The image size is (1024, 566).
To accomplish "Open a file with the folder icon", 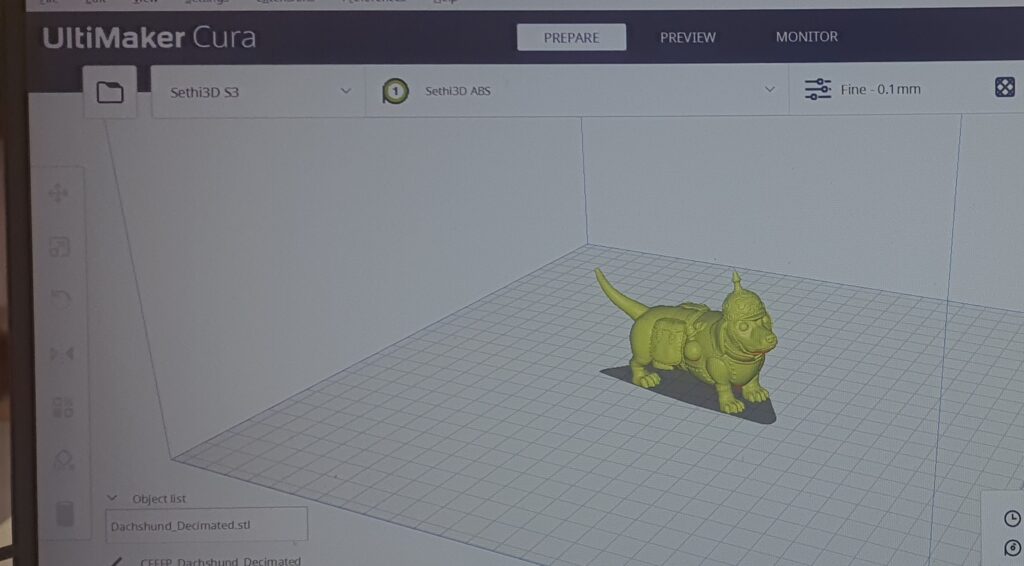I will tap(110, 92).
